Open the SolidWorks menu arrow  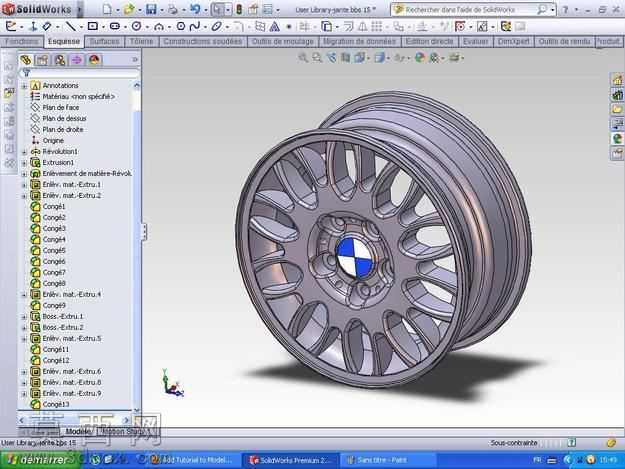pyautogui.click(x=79, y=9)
